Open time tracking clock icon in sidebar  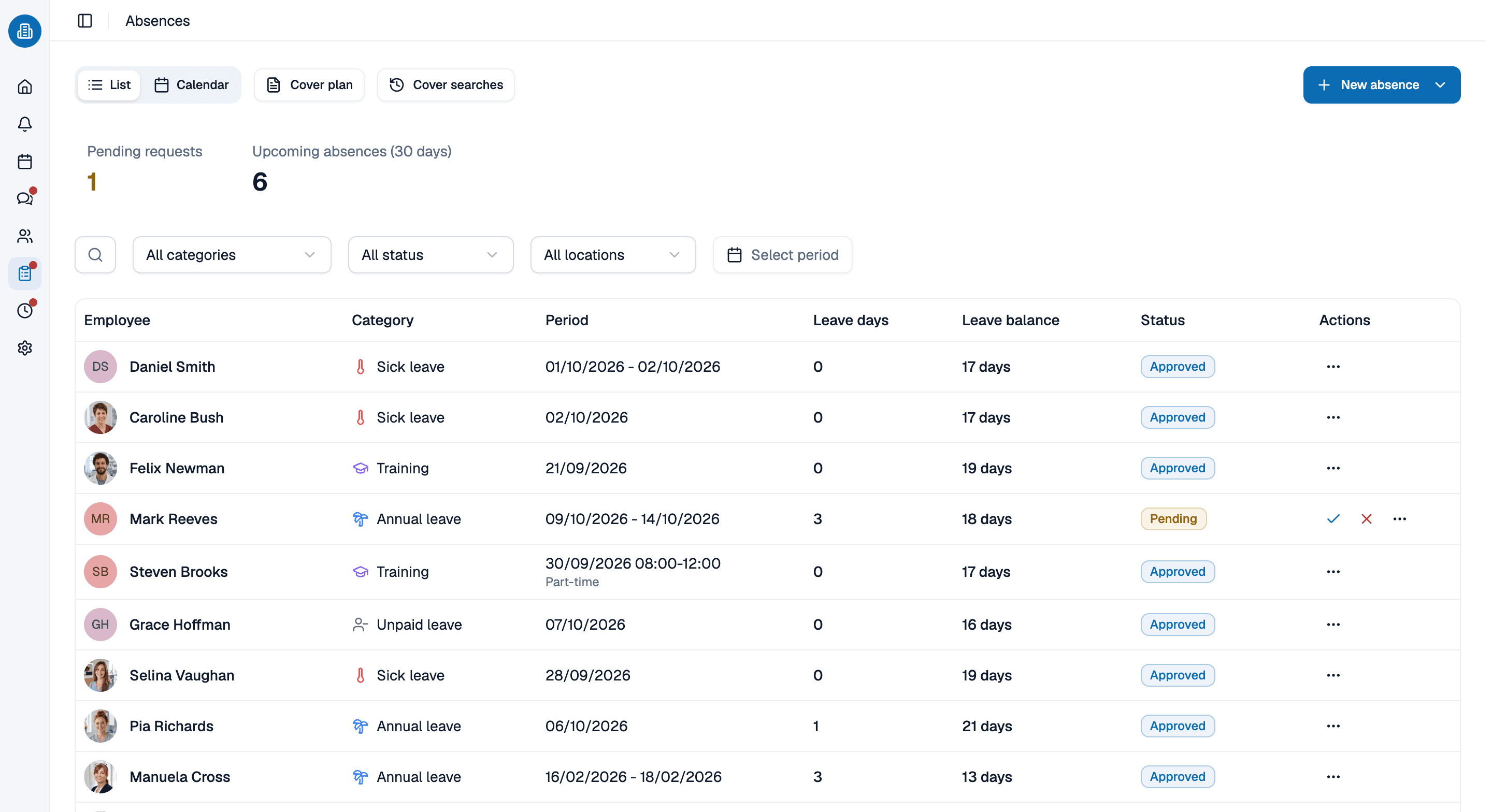tap(25, 311)
